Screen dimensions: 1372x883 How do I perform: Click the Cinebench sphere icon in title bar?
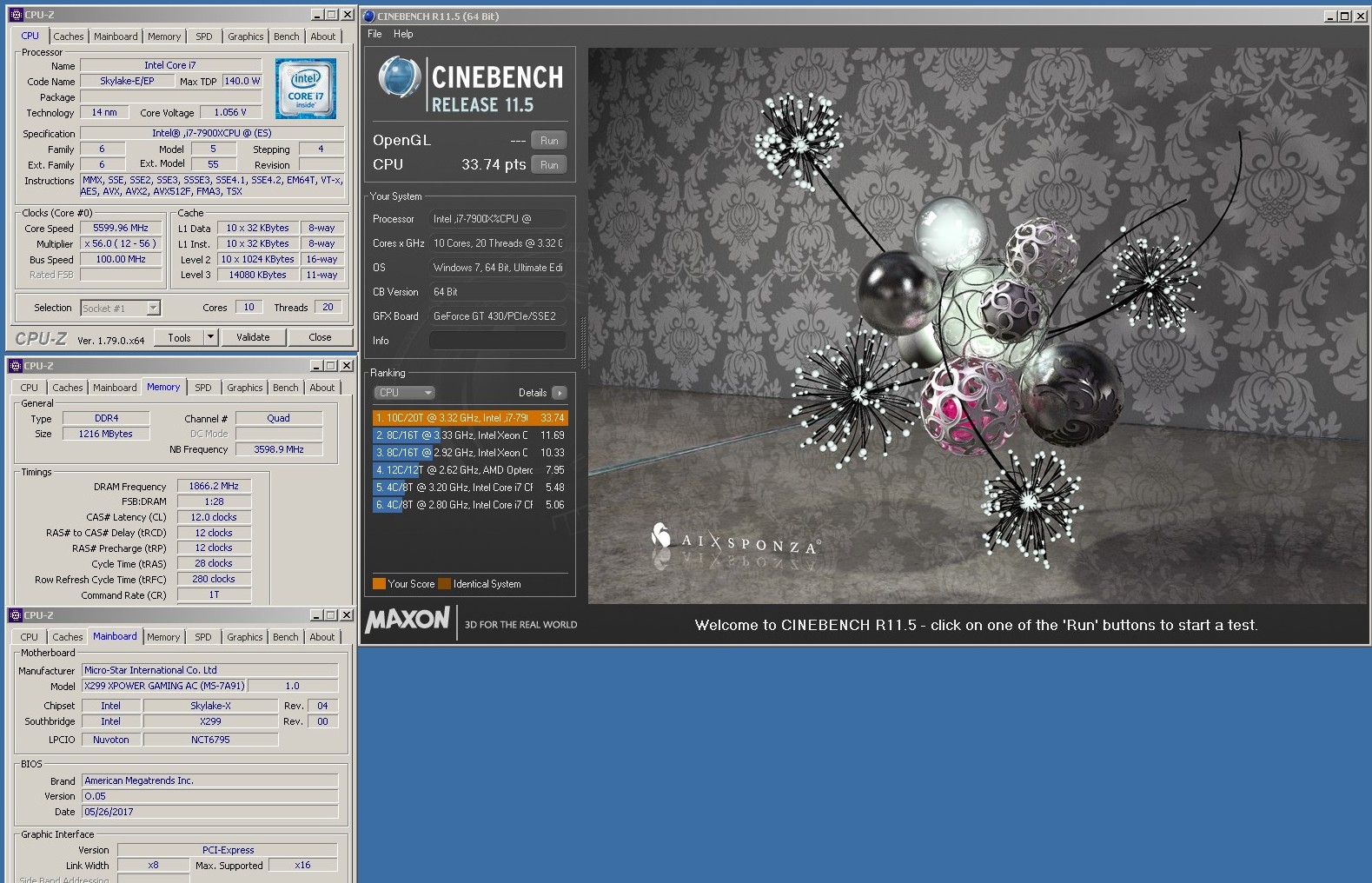point(368,16)
